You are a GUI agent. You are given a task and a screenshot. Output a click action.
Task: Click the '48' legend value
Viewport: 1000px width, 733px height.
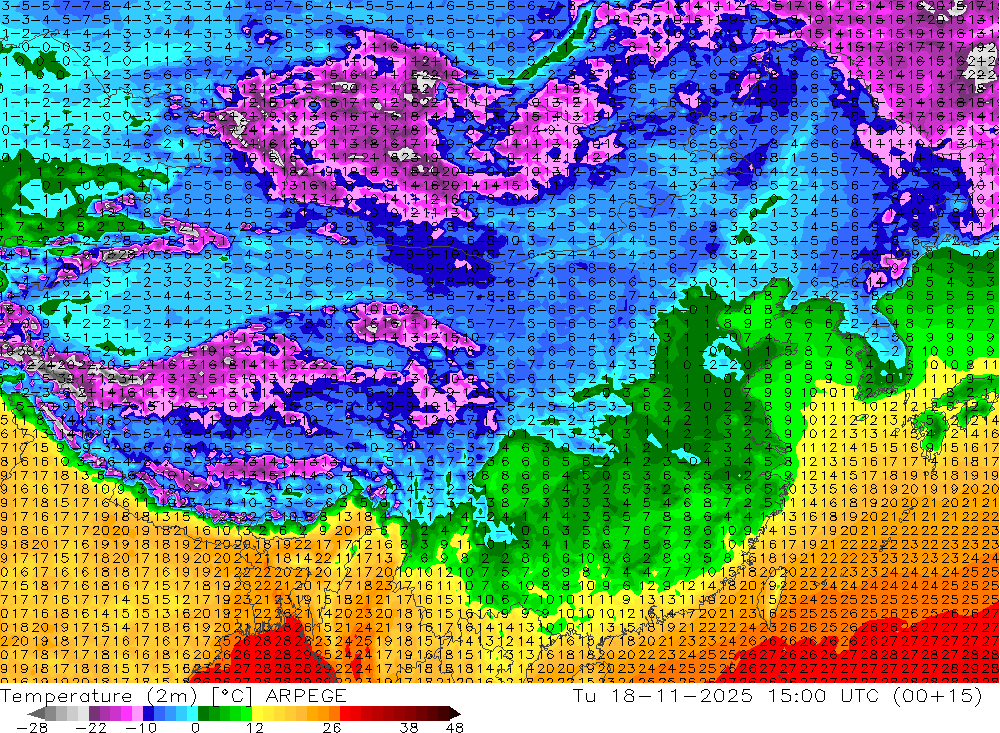[454, 727]
